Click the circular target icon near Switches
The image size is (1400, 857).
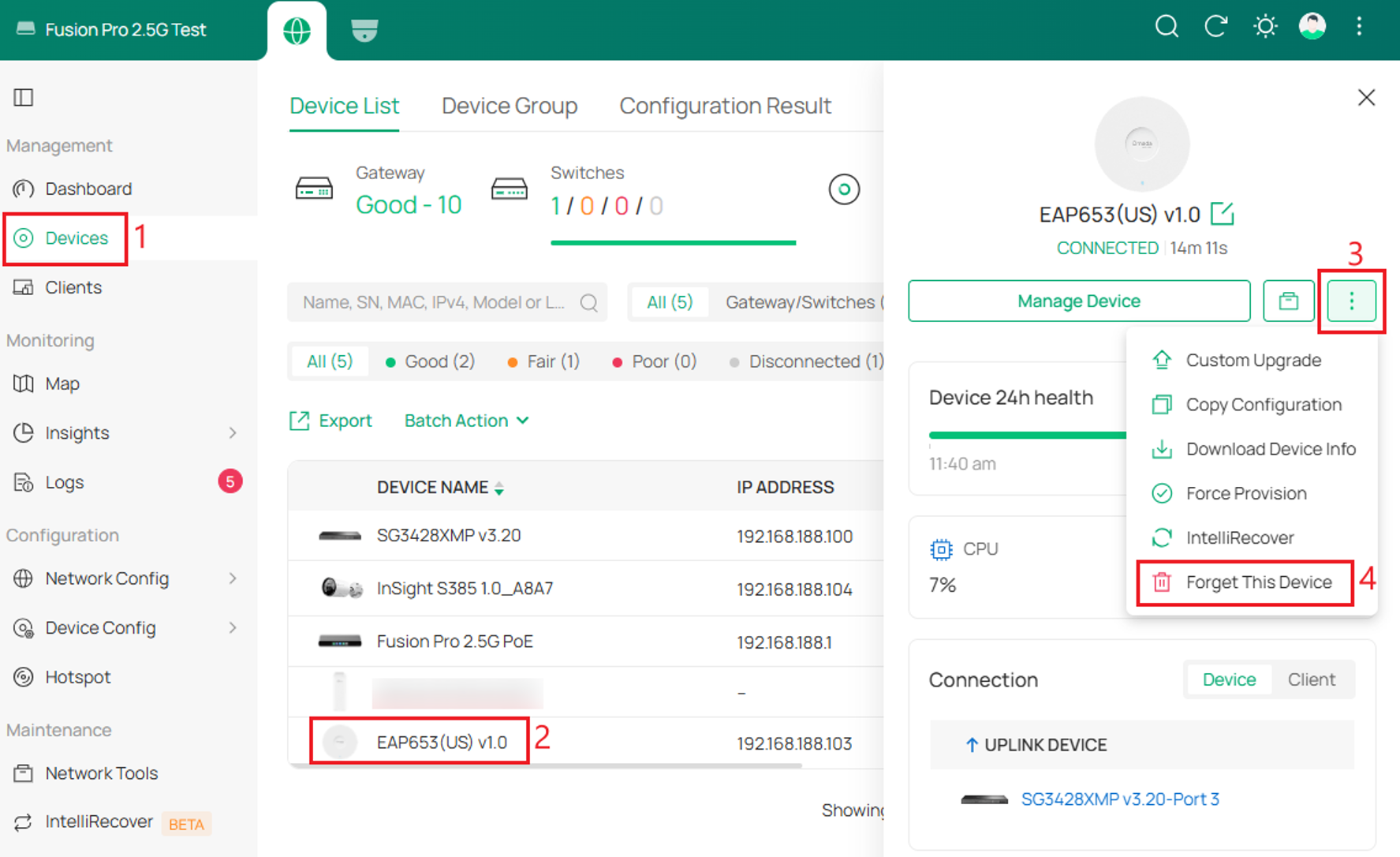pyautogui.click(x=844, y=189)
